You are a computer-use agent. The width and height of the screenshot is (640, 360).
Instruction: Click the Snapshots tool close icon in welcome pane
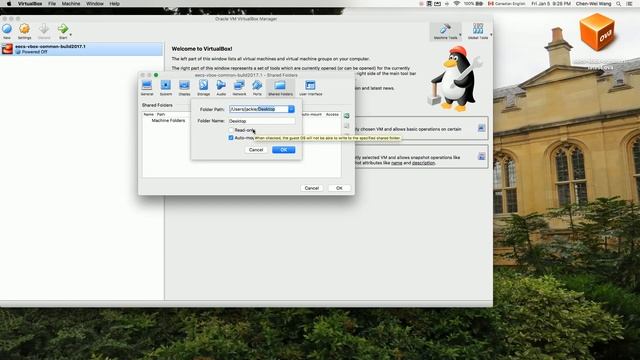click(481, 156)
